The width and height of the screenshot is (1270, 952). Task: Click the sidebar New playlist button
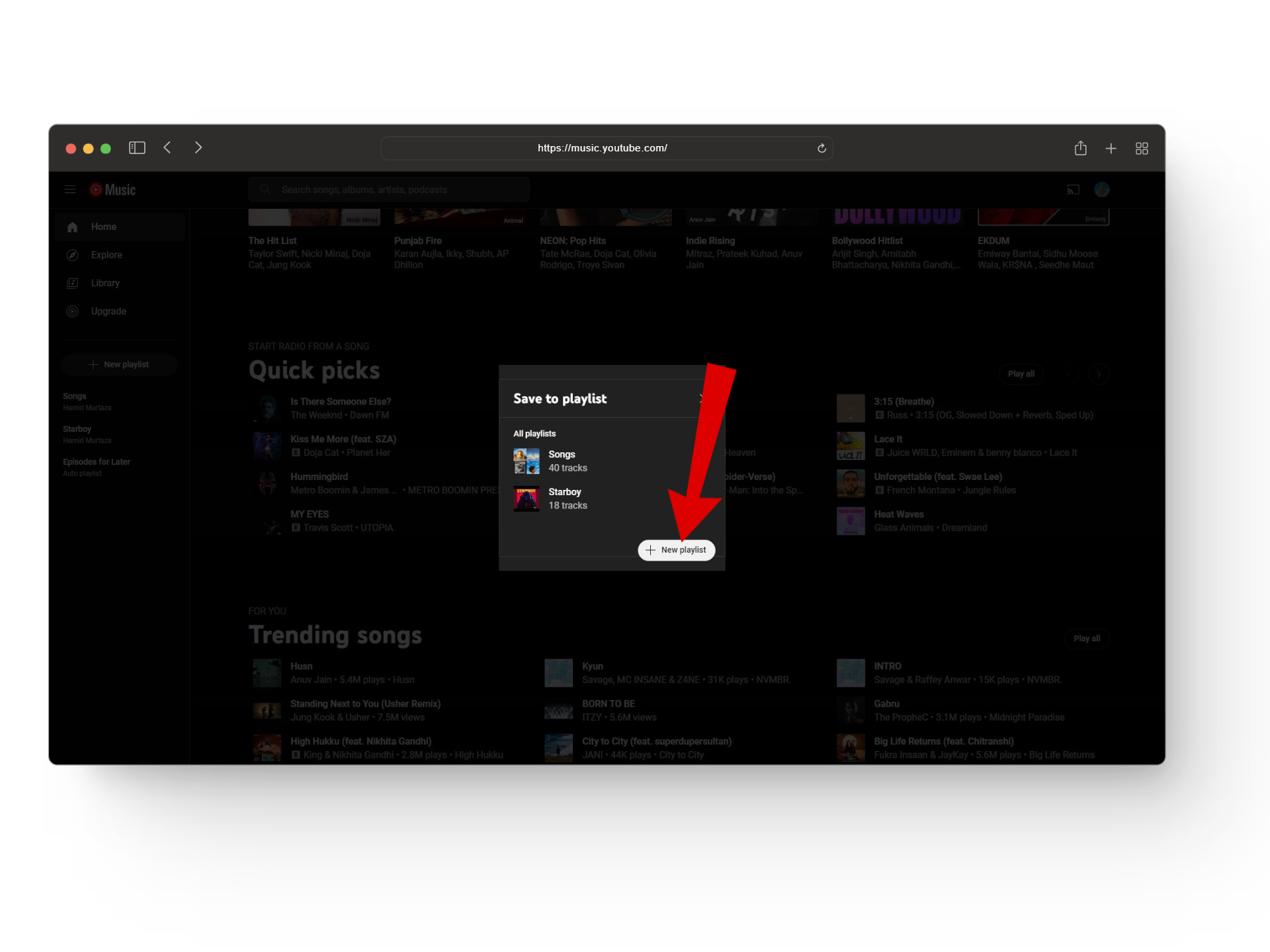point(119,365)
